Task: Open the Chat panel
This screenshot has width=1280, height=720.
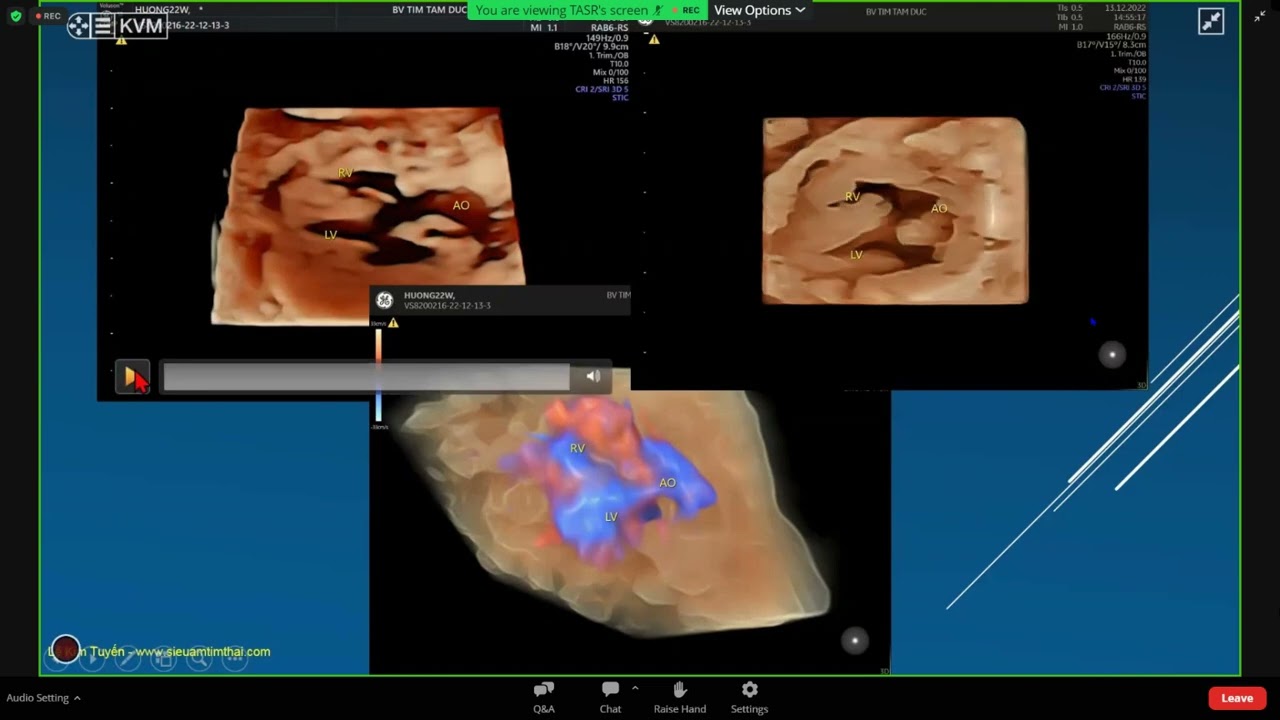Action: (610, 697)
